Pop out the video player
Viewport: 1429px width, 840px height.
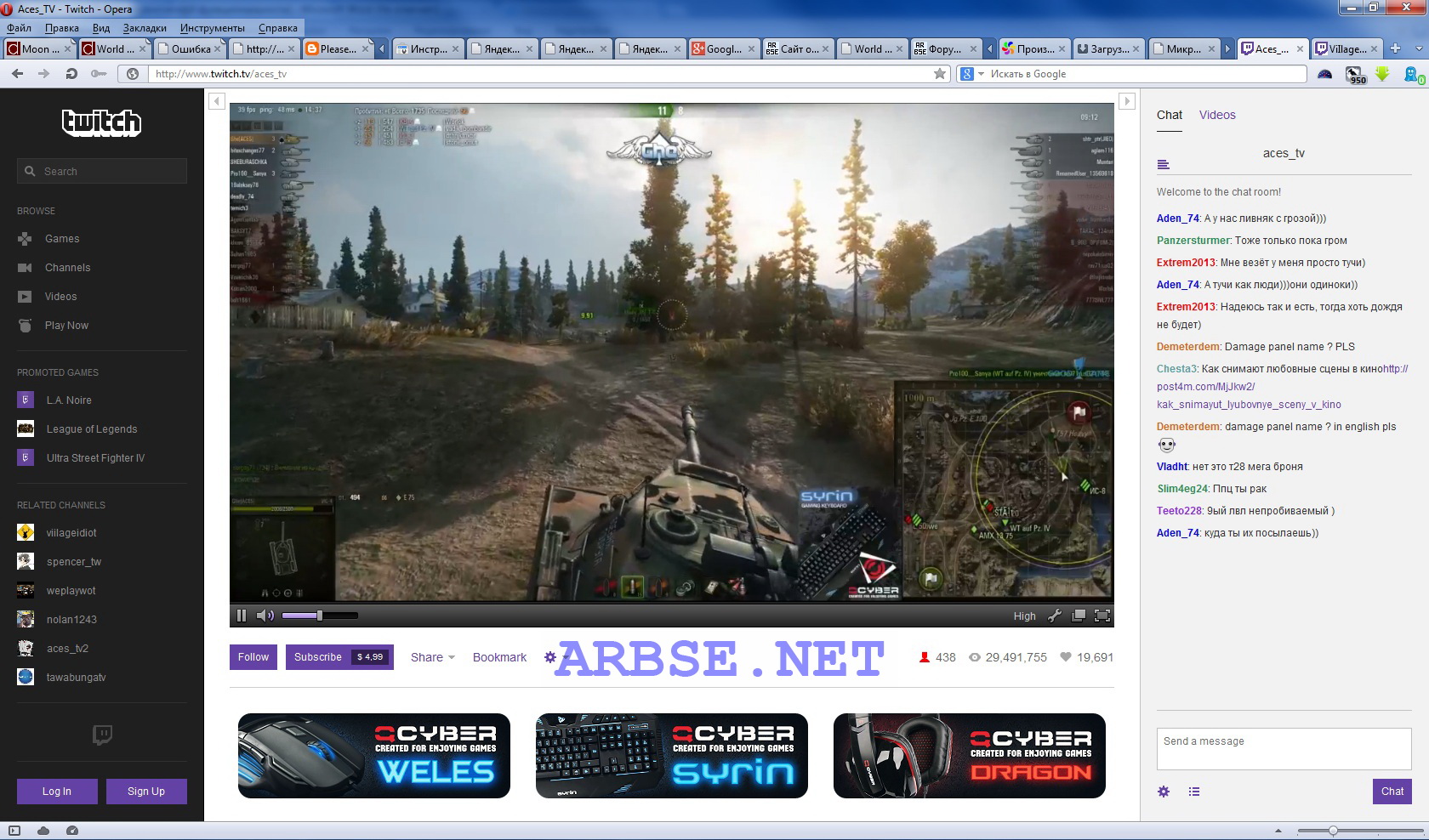pyautogui.click(x=1078, y=616)
